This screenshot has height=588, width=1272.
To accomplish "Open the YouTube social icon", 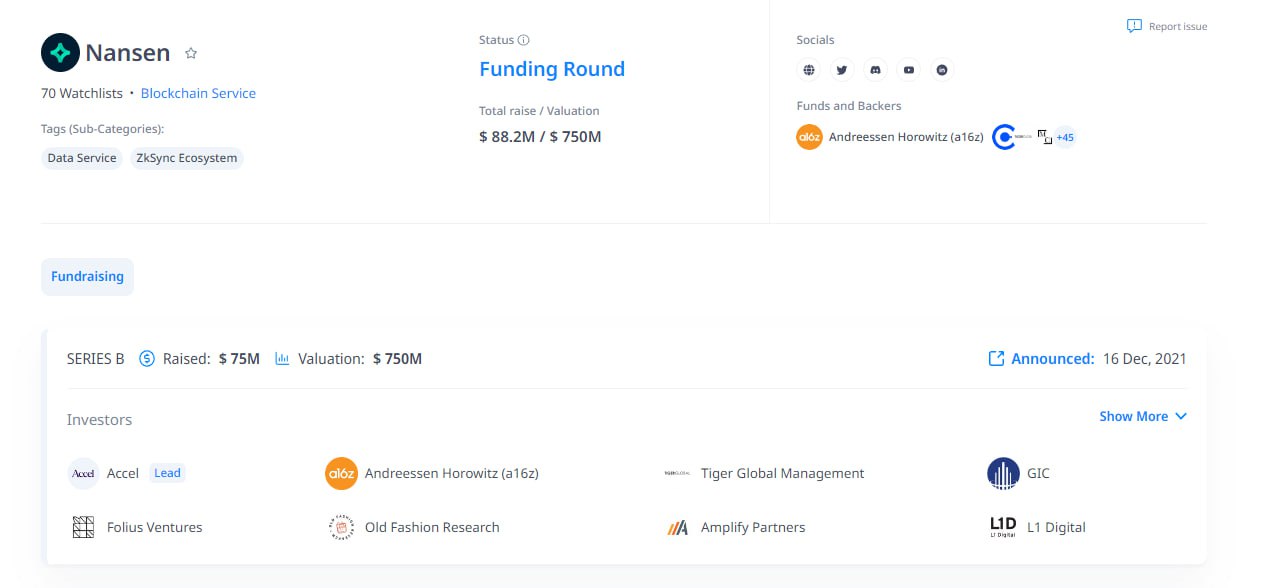I will 908,70.
